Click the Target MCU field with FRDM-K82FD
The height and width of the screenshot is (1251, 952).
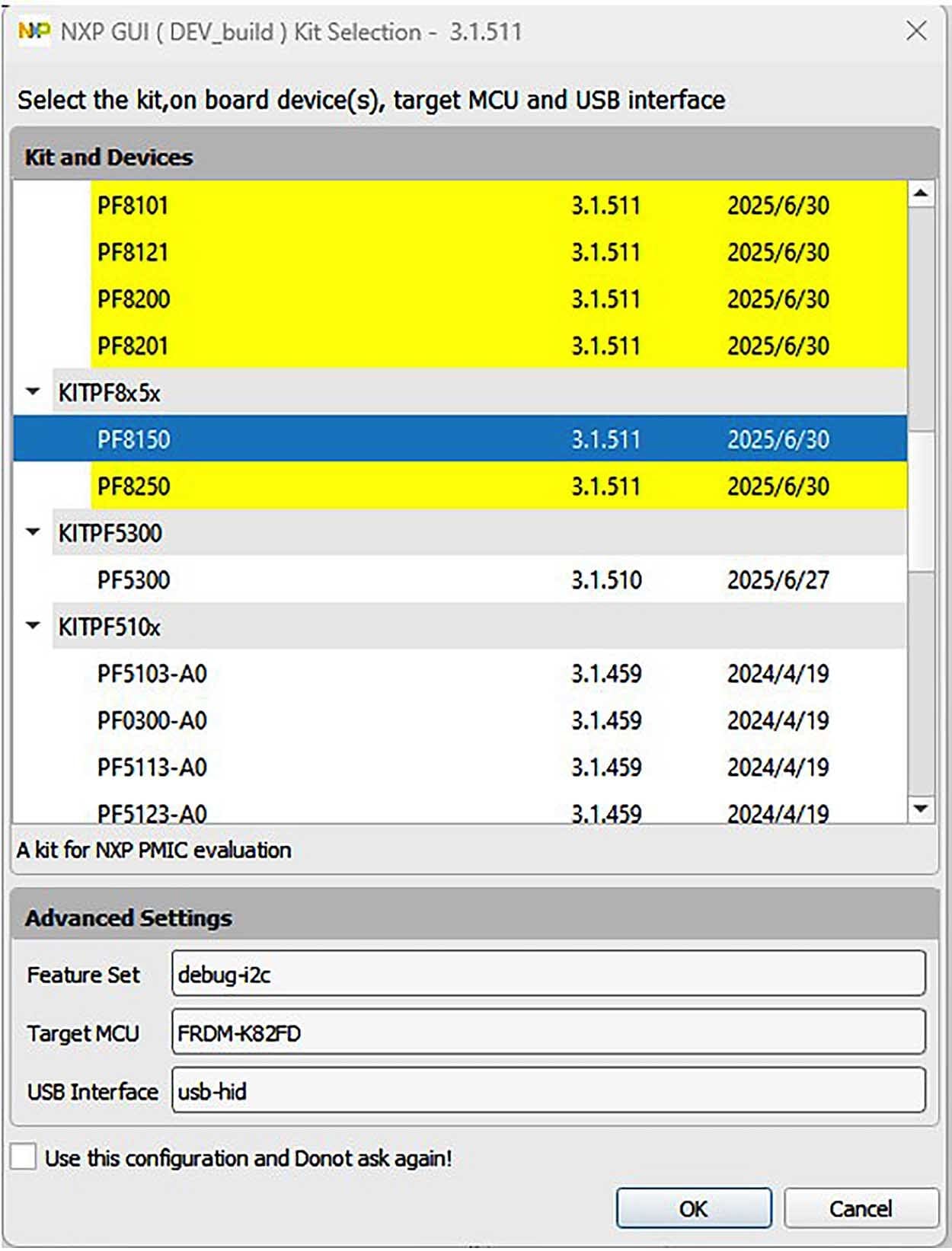click(x=548, y=1032)
